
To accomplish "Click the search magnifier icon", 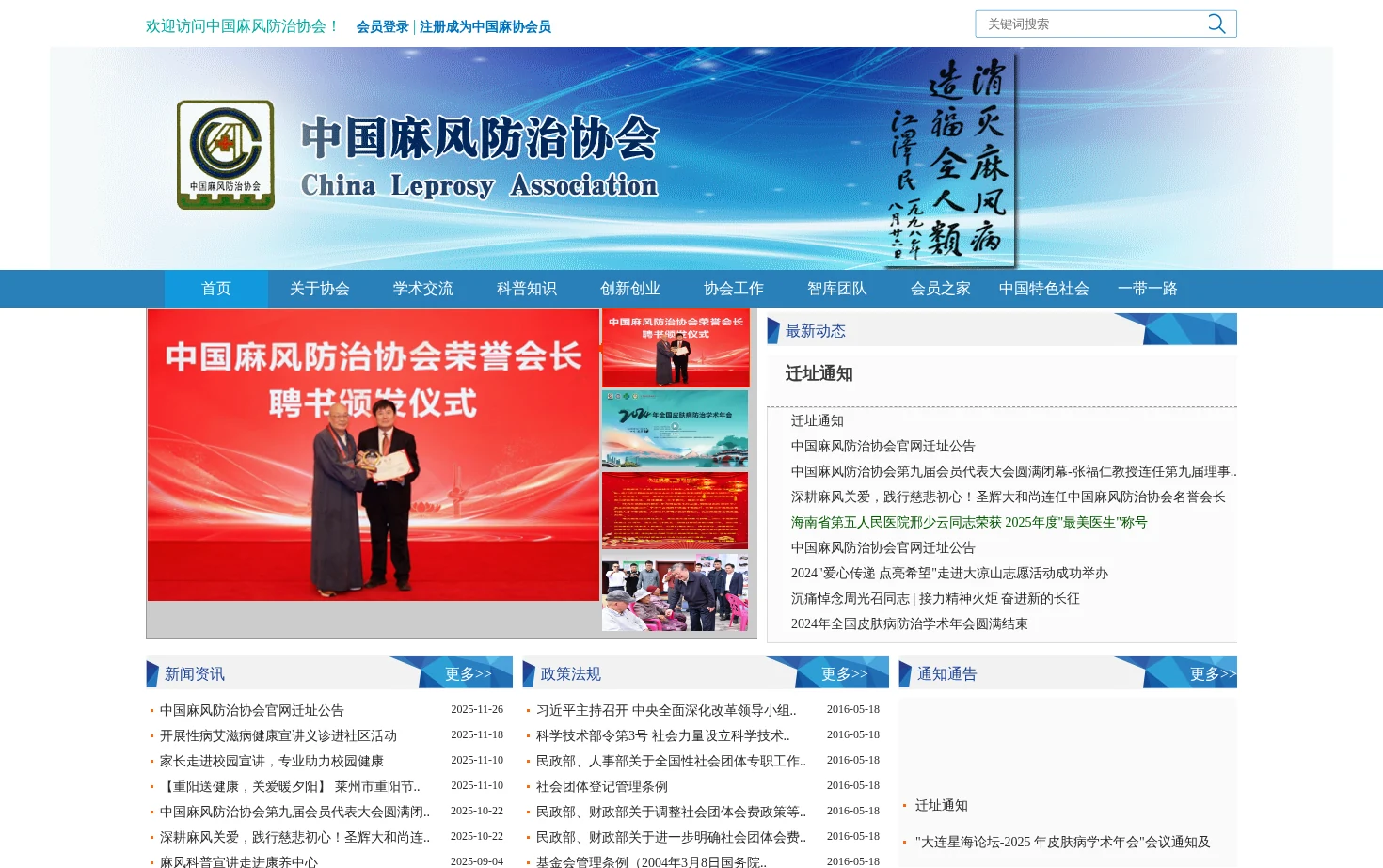I will [x=1216, y=24].
